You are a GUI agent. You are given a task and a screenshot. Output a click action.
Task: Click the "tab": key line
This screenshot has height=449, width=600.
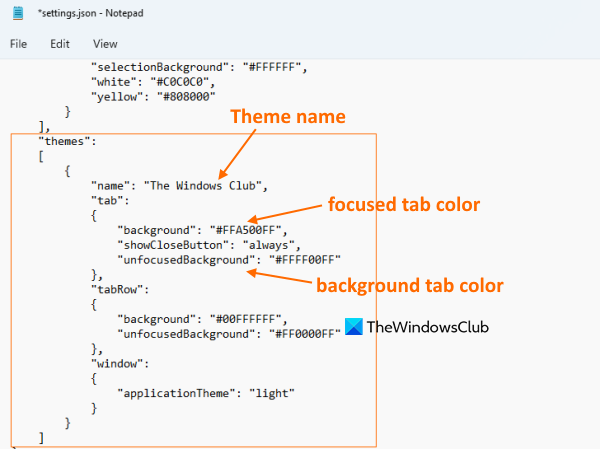tap(110, 201)
